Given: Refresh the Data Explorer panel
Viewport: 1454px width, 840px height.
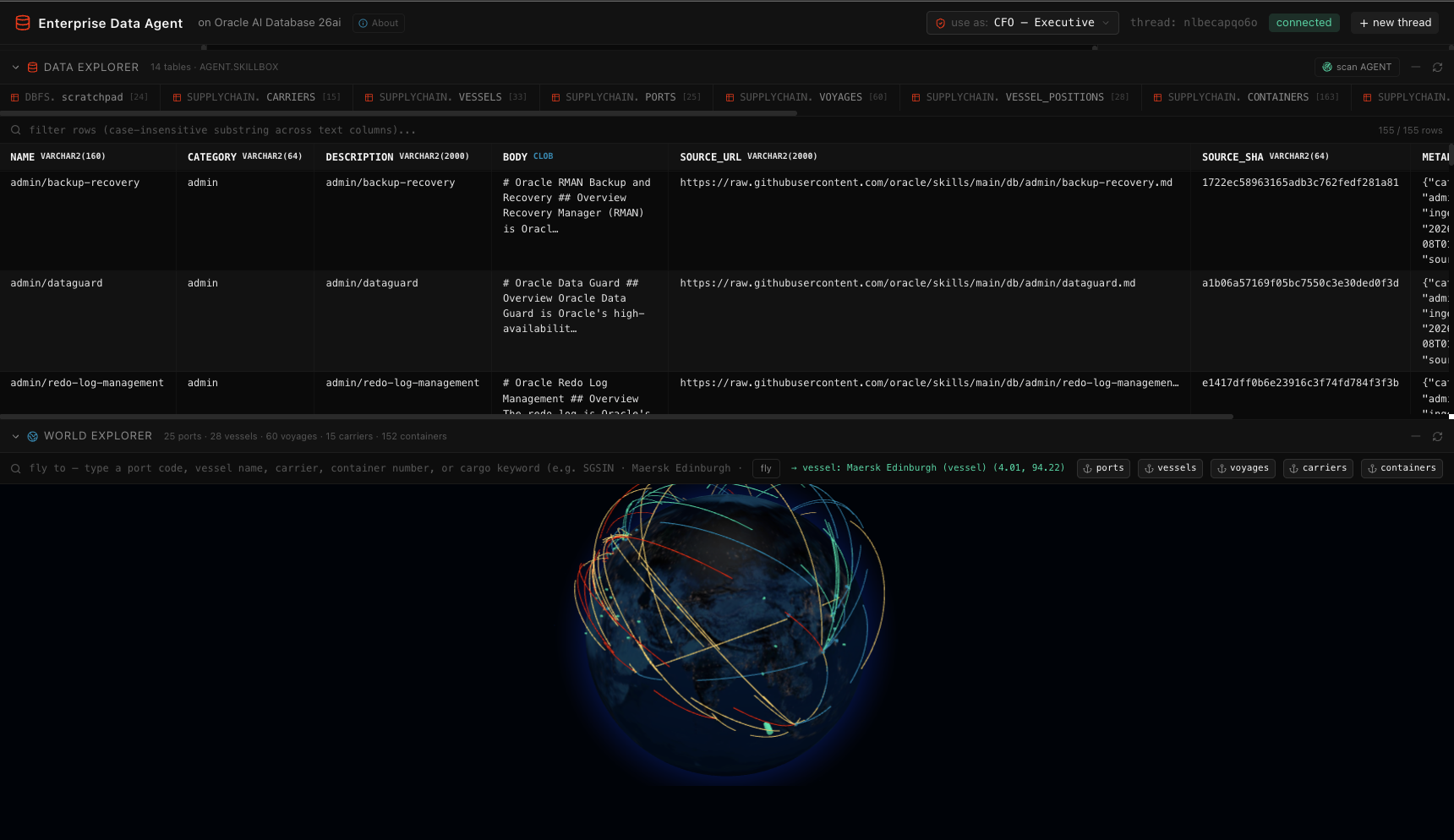Looking at the screenshot, I should tap(1437, 67).
